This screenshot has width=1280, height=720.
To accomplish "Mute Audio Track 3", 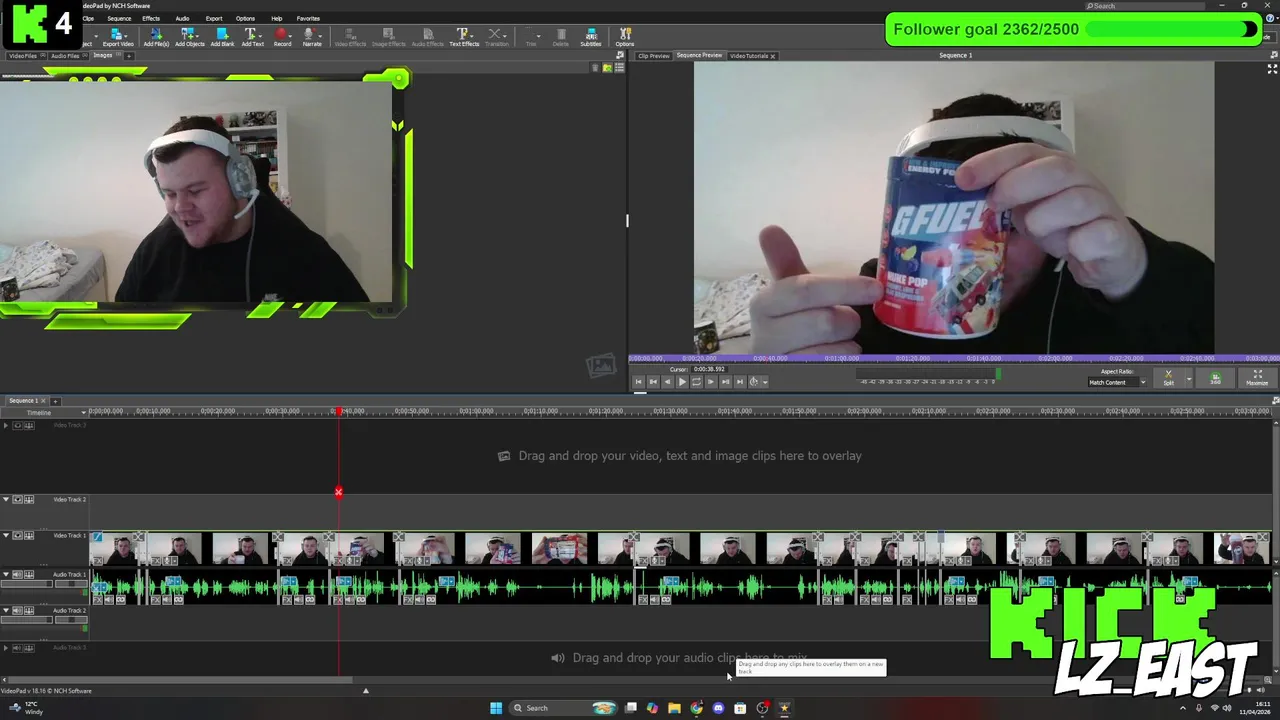I will pyautogui.click(x=17, y=648).
